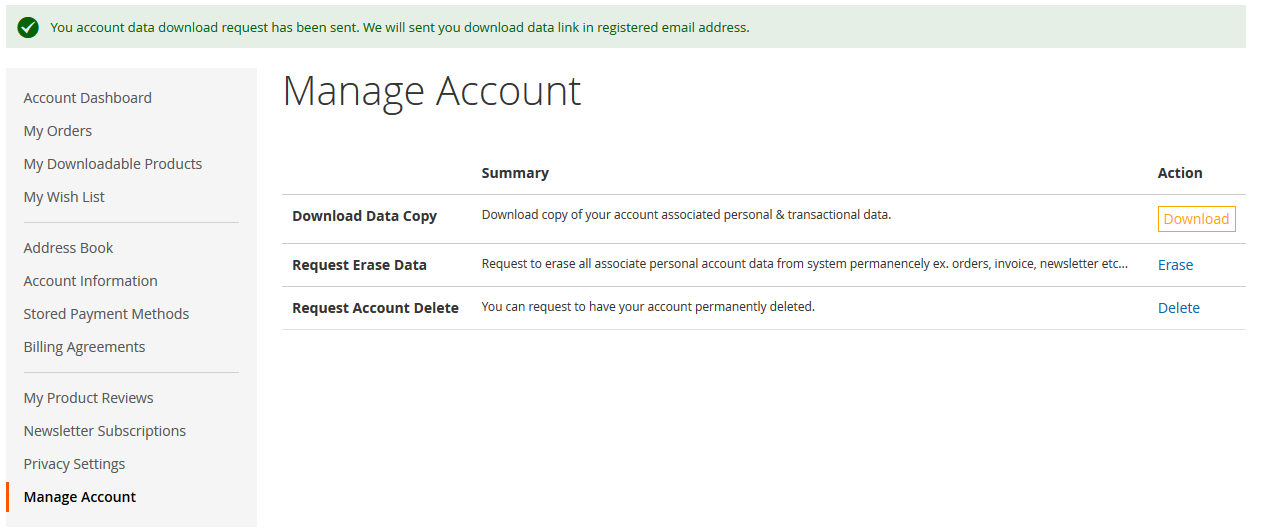The width and height of the screenshot is (1267, 532).
Task: Open Privacy Settings page
Action: pos(75,464)
